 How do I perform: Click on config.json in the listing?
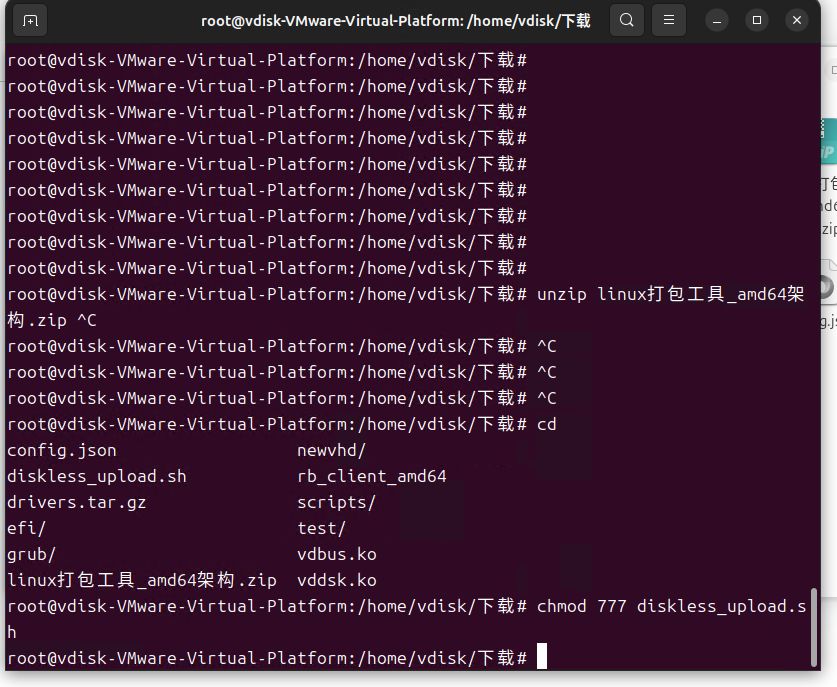tap(62, 450)
